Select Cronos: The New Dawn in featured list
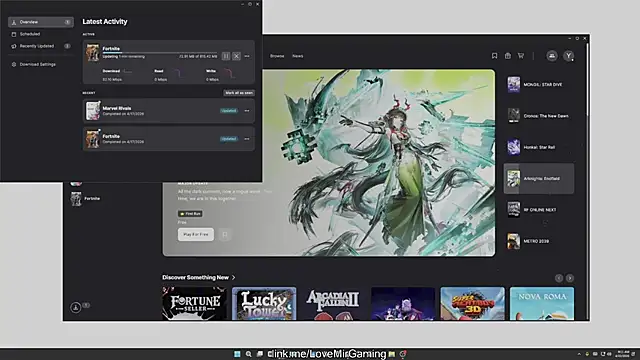The image size is (640, 360). coord(539,116)
